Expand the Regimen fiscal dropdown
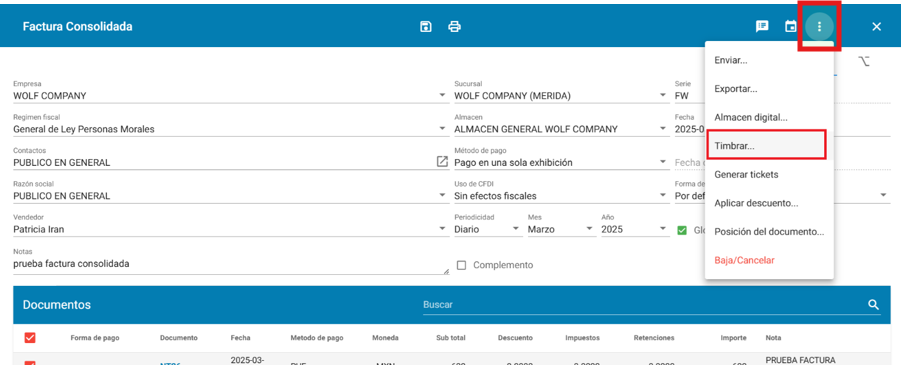This screenshot has height=377, width=901. click(x=442, y=129)
